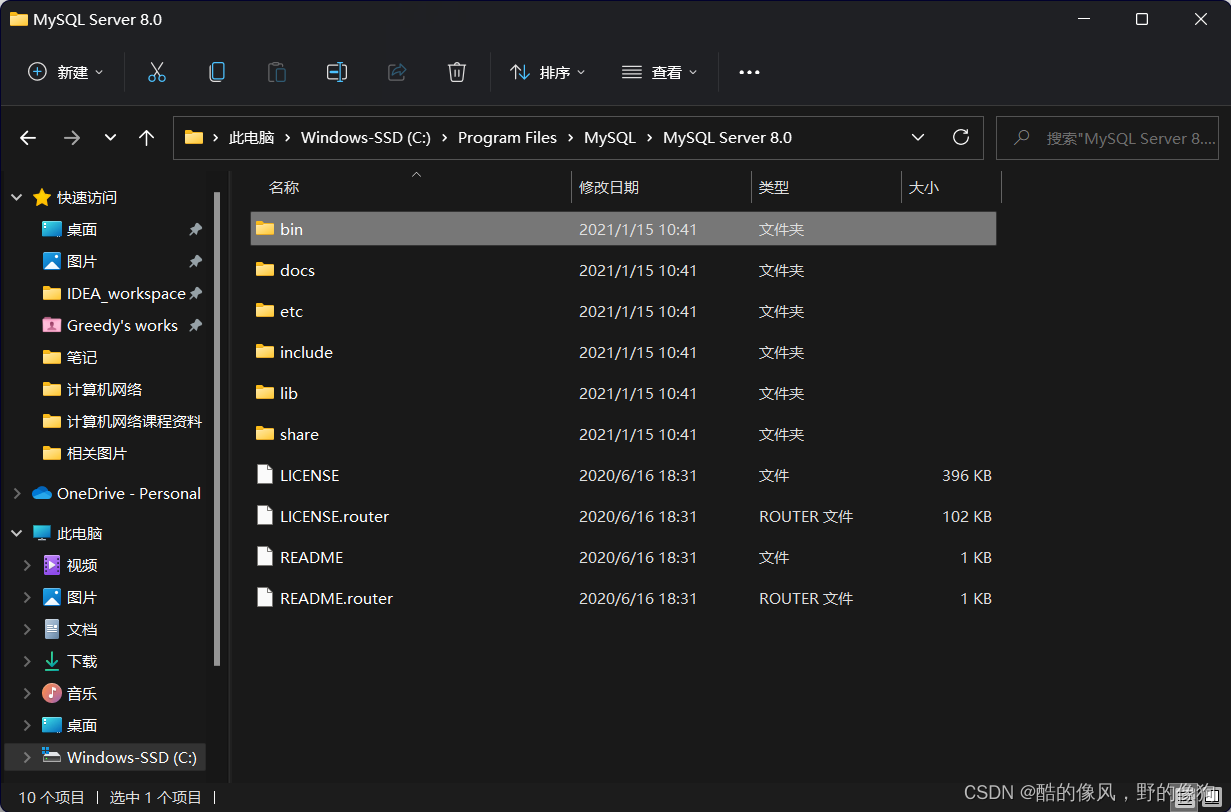Refresh the current folder view
The image size is (1231, 812).
pos(961,138)
